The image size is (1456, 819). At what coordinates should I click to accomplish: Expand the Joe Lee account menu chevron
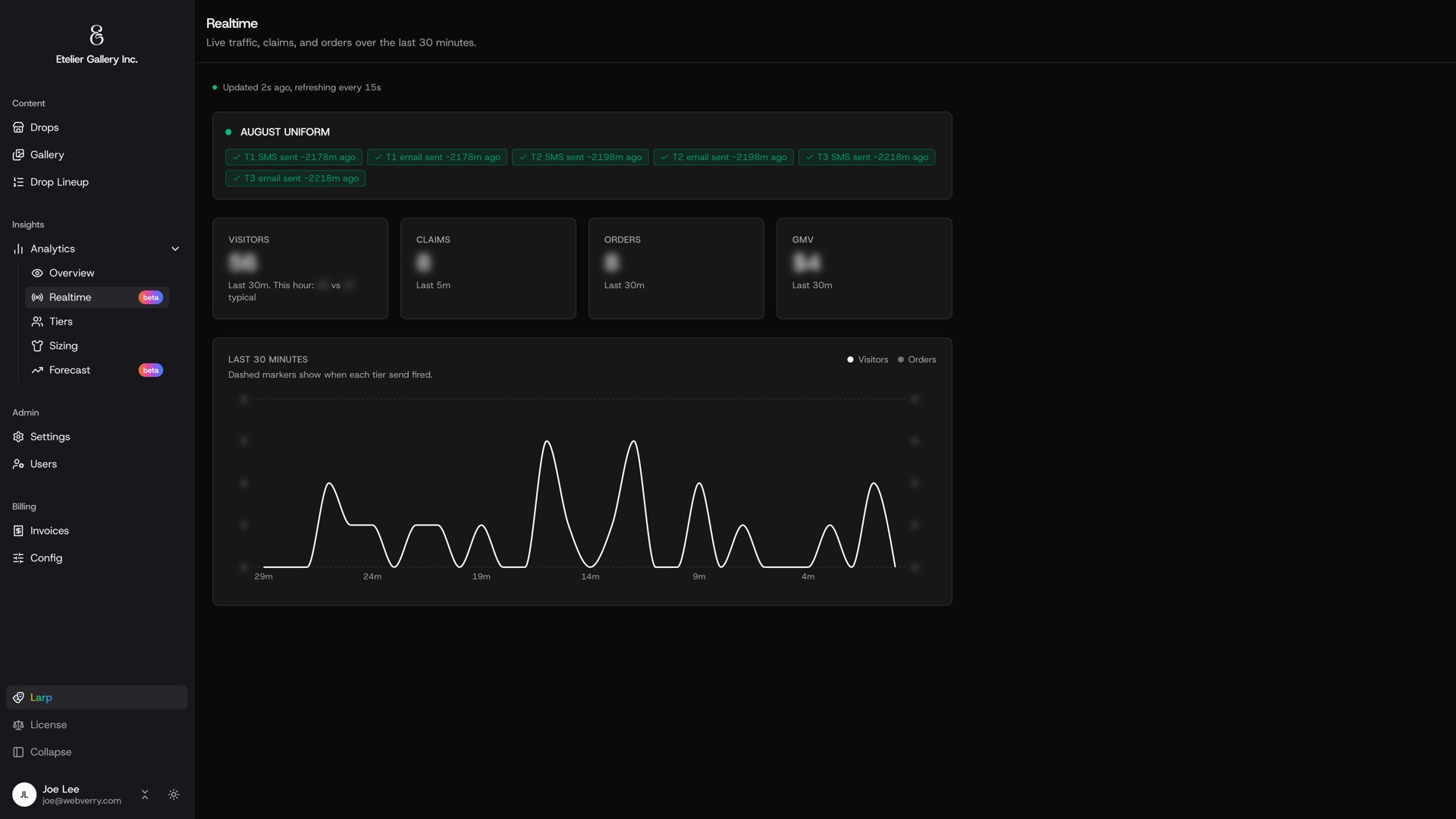[x=145, y=795]
